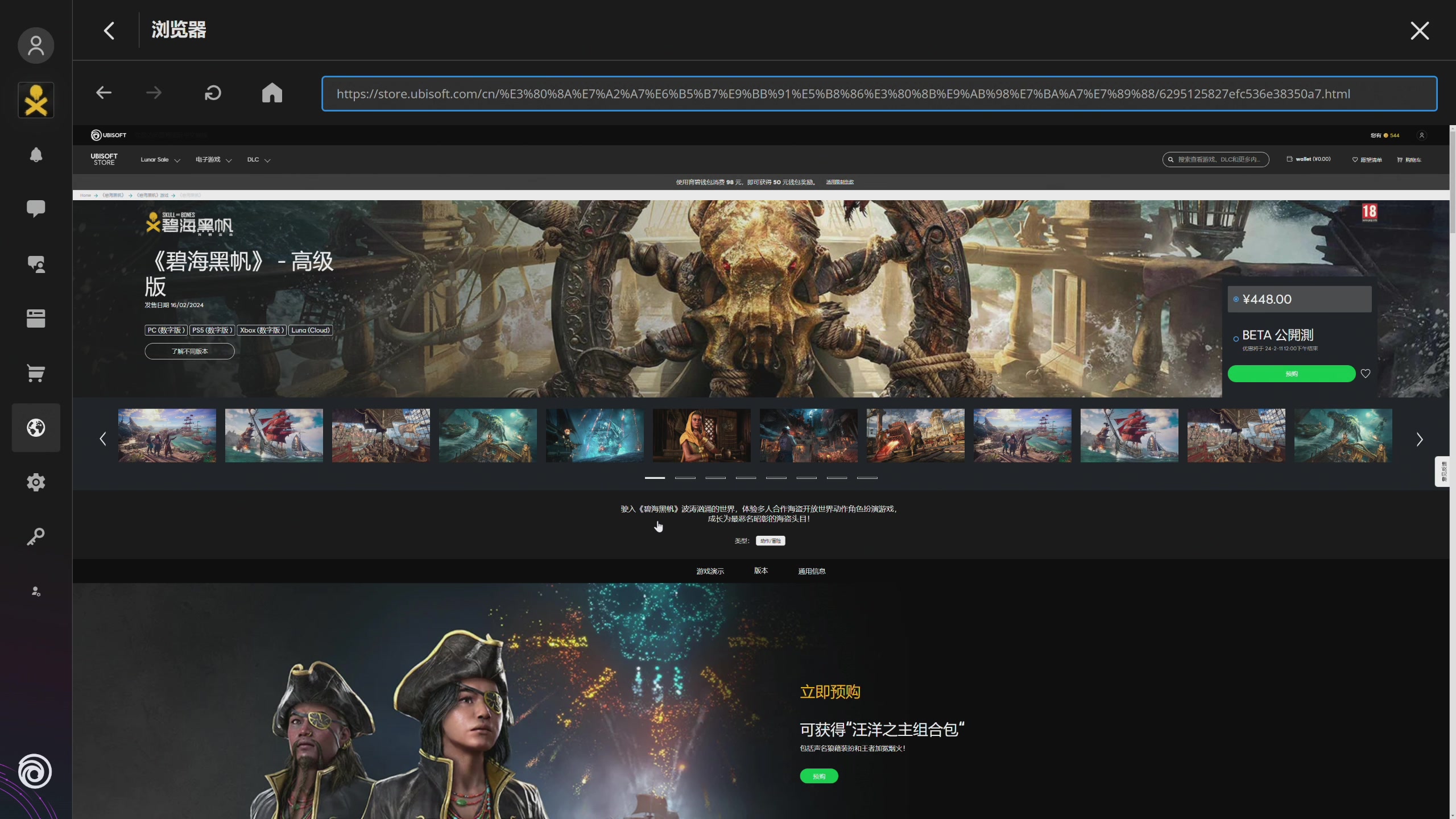Switch to 版本 tab
Viewport: 1456px width, 819px height.
pos(761,570)
